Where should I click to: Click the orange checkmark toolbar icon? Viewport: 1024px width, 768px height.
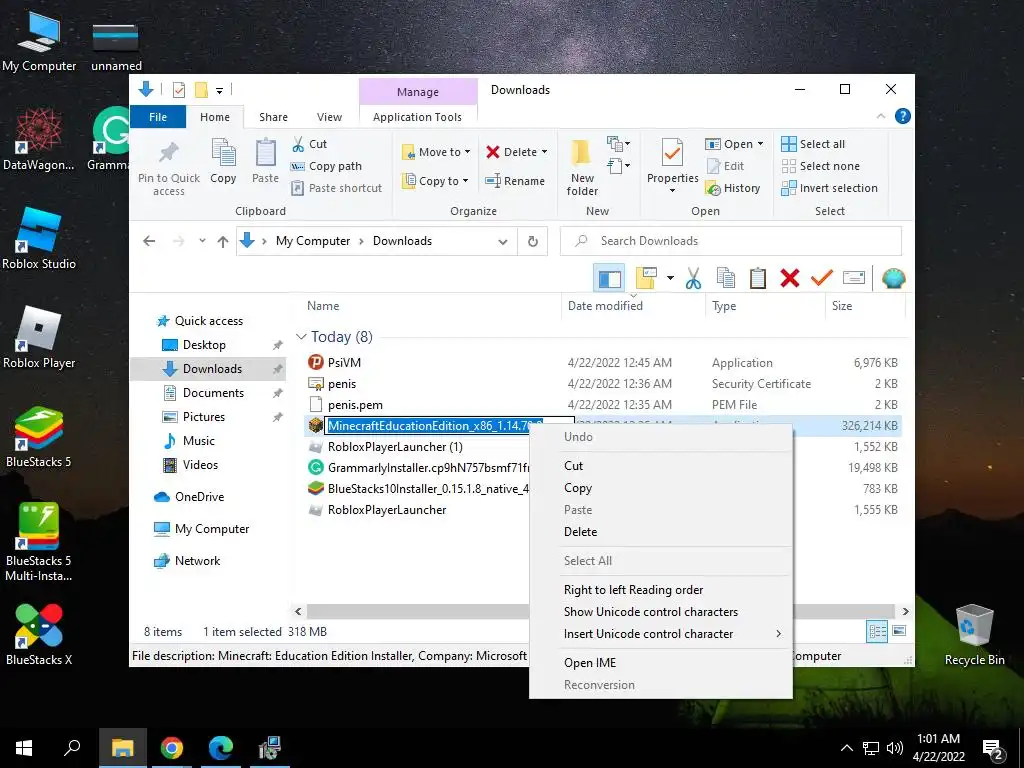(822, 279)
